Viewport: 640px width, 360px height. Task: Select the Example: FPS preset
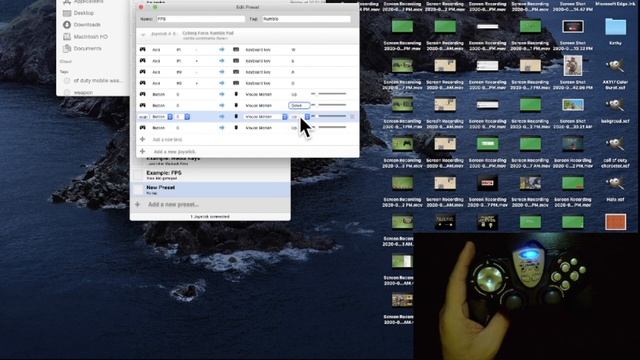(x=210, y=175)
